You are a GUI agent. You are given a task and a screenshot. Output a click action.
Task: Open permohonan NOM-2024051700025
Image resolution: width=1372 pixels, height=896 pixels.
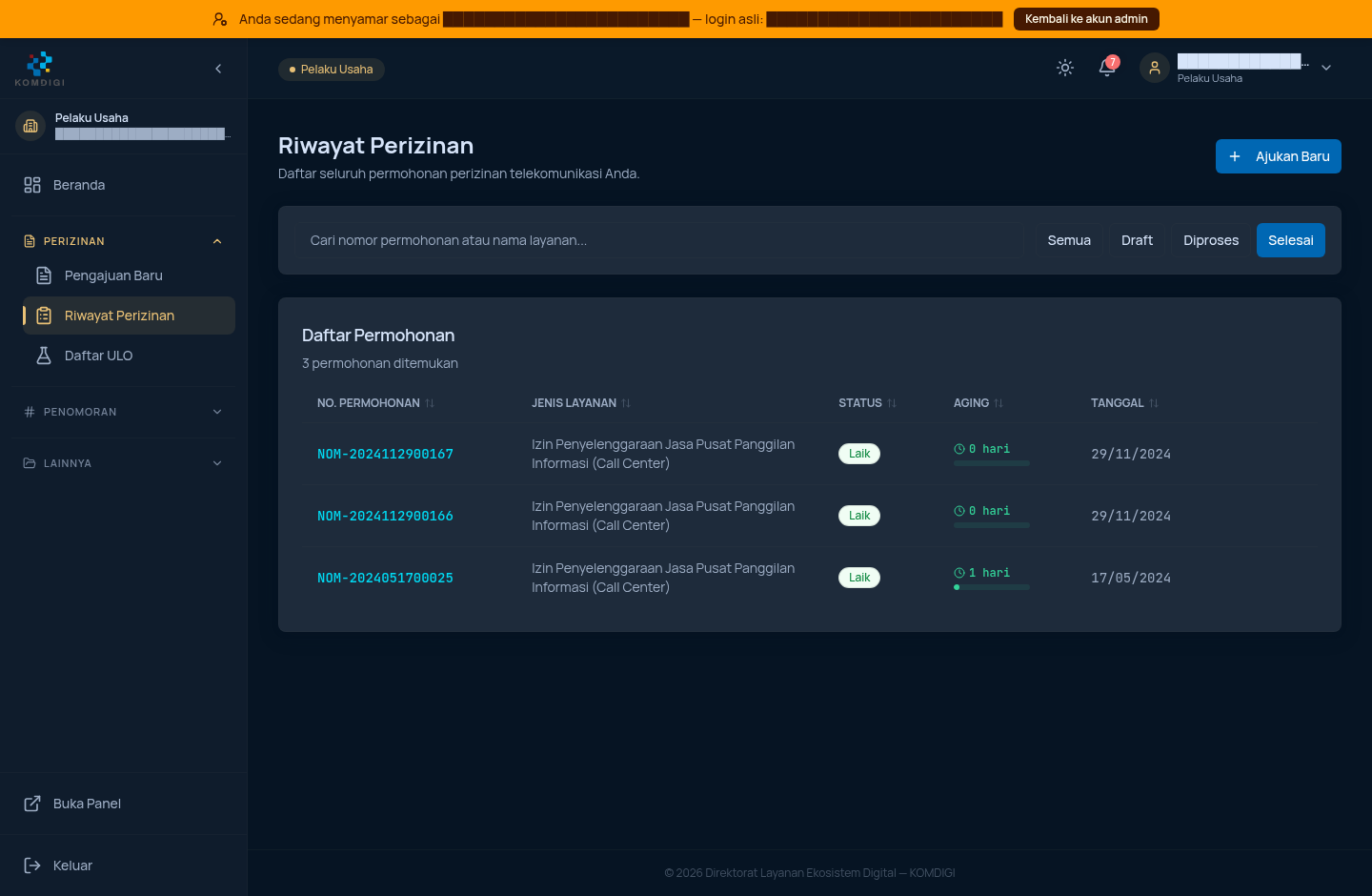tap(385, 579)
